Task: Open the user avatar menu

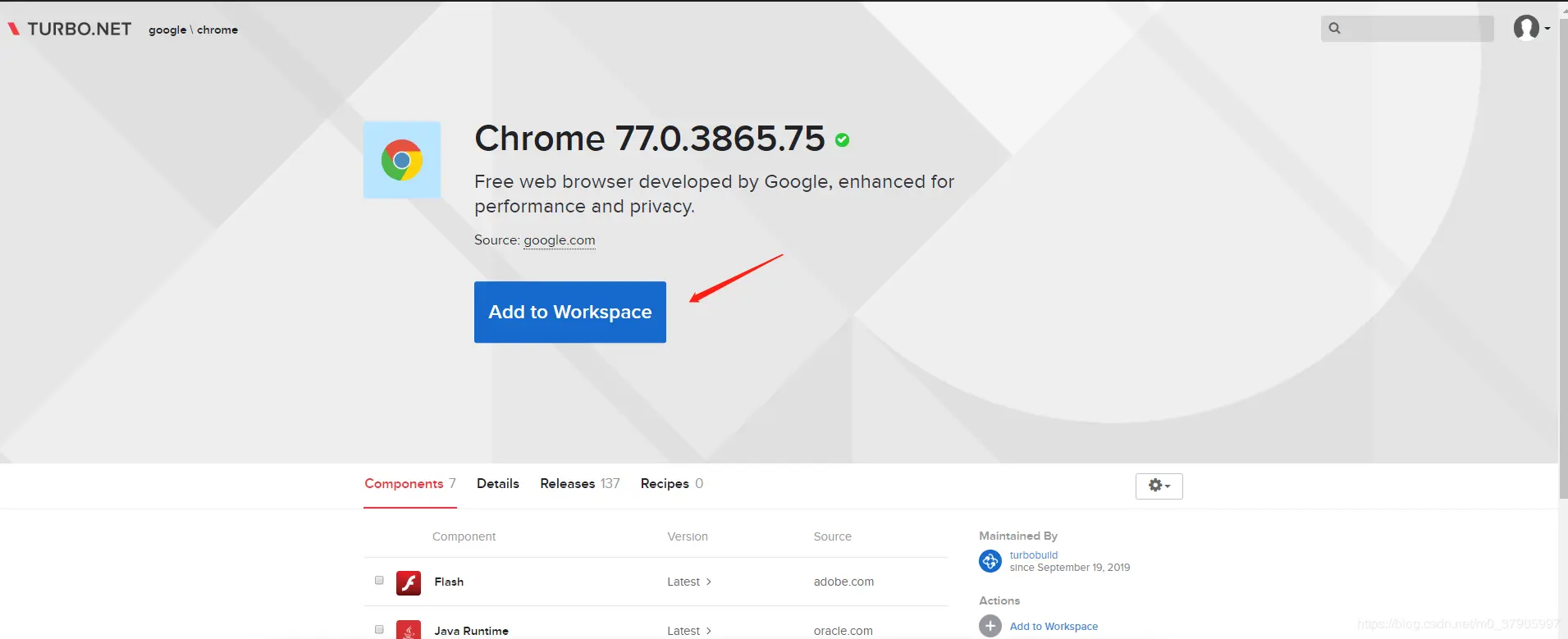Action: pos(1531,28)
